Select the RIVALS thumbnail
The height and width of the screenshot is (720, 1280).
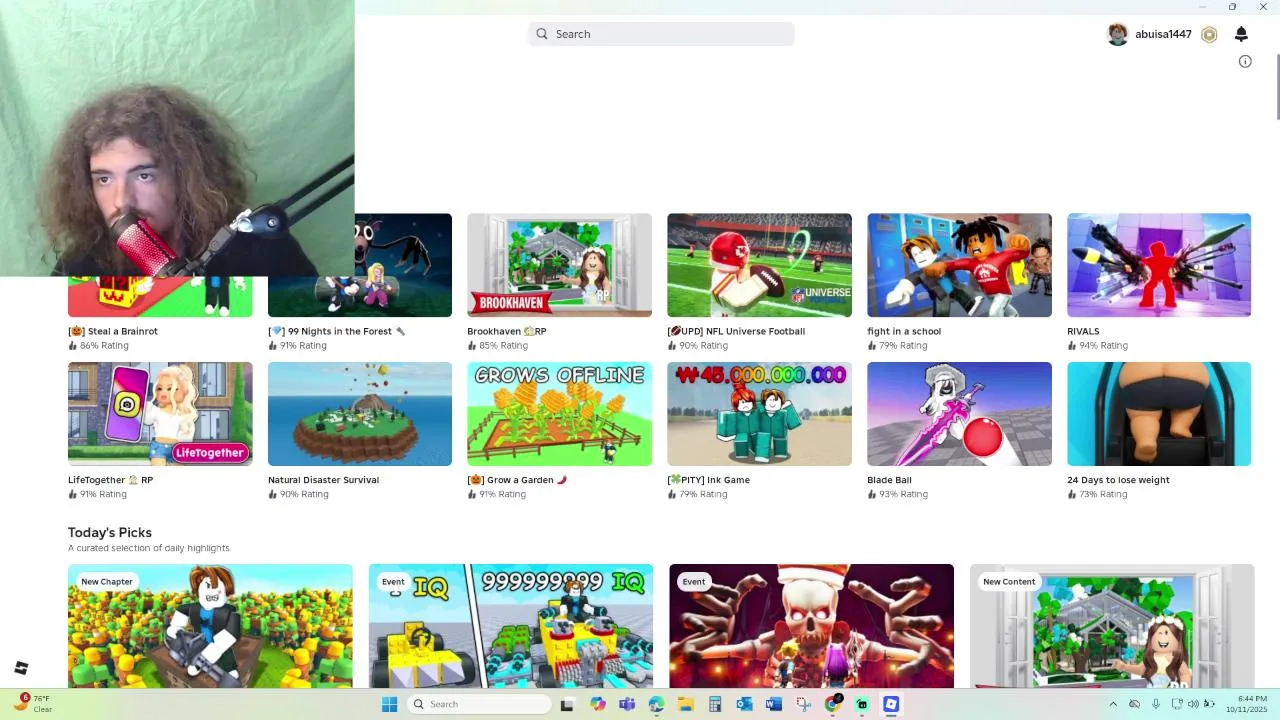(x=1159, y=265)
